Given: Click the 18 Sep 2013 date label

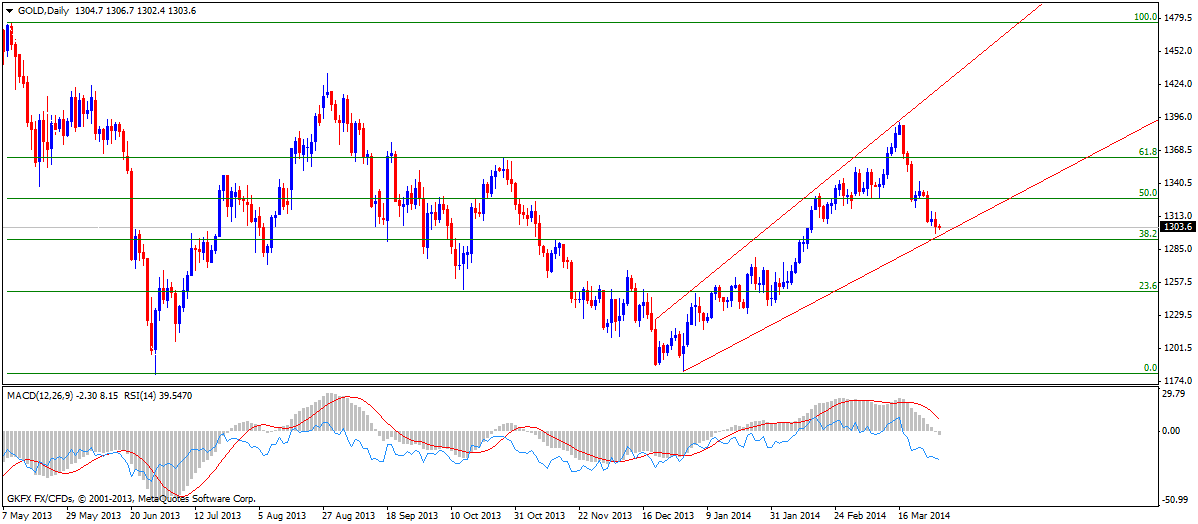Looking at the screenshot, I should [414, 515].
